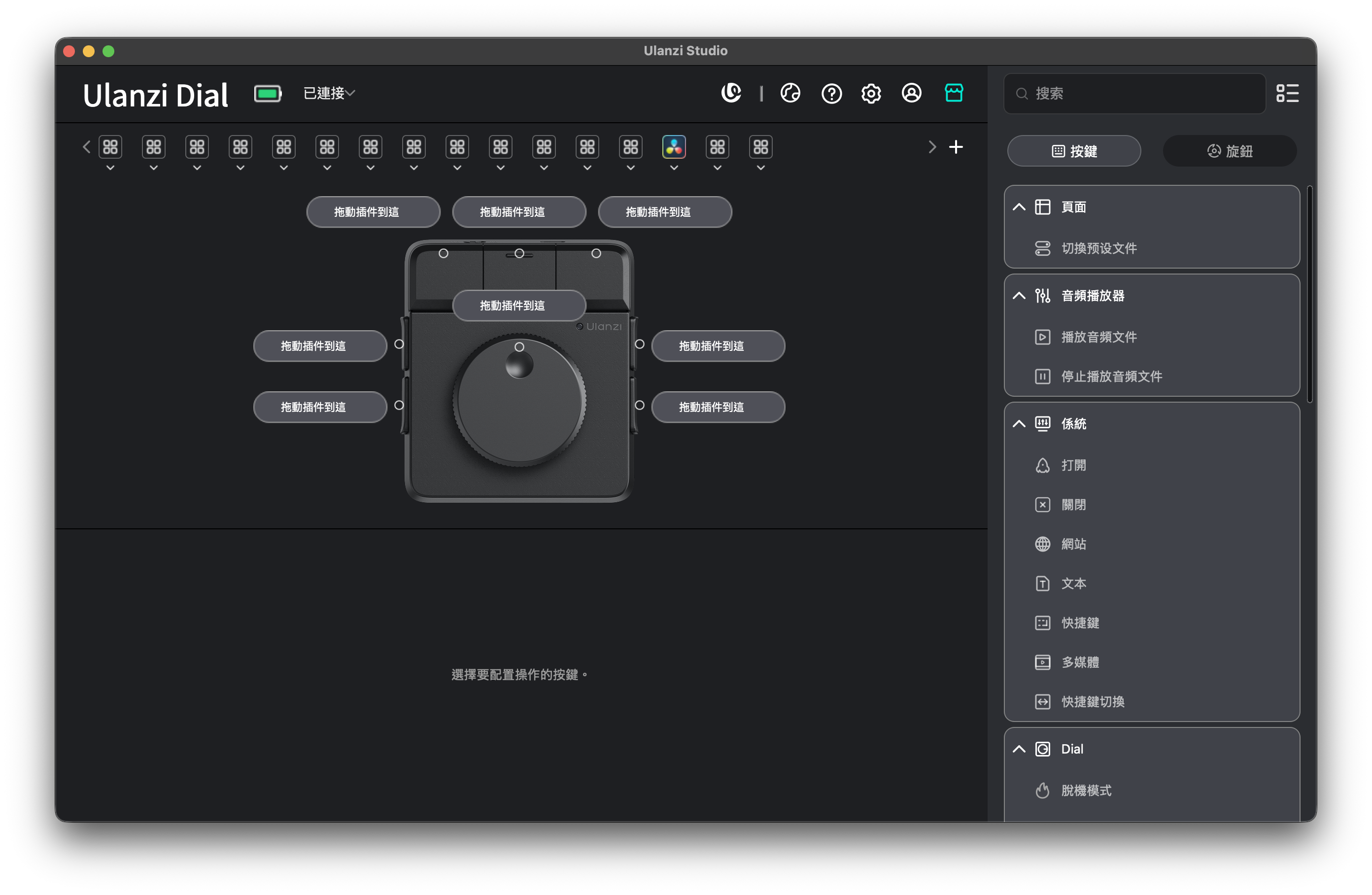Click the plugin panel vertical scrollbar
This screenshot has width=1372, height=895.
tap(1309, 294)
